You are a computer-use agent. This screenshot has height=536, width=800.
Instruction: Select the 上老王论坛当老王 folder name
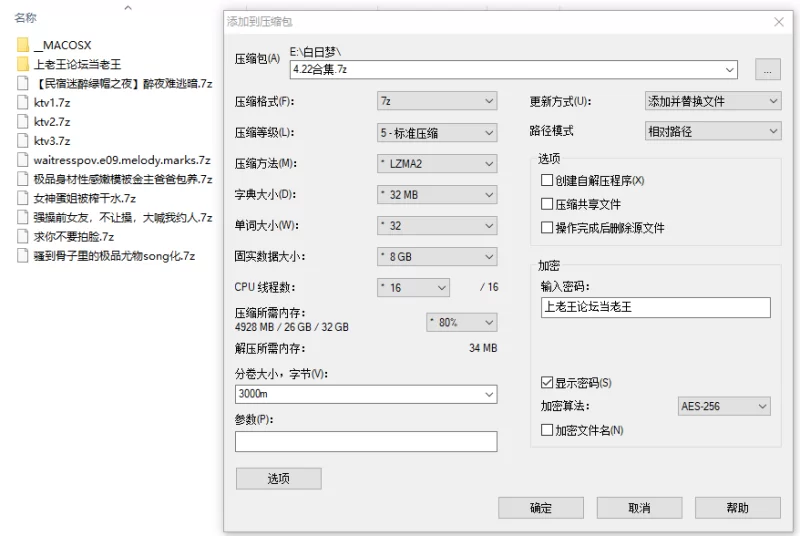(78, 64)
